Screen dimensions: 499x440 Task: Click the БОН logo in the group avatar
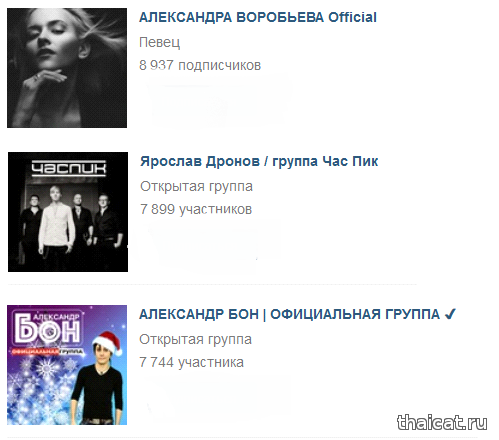pyautogui.click(x=47, y=329)
